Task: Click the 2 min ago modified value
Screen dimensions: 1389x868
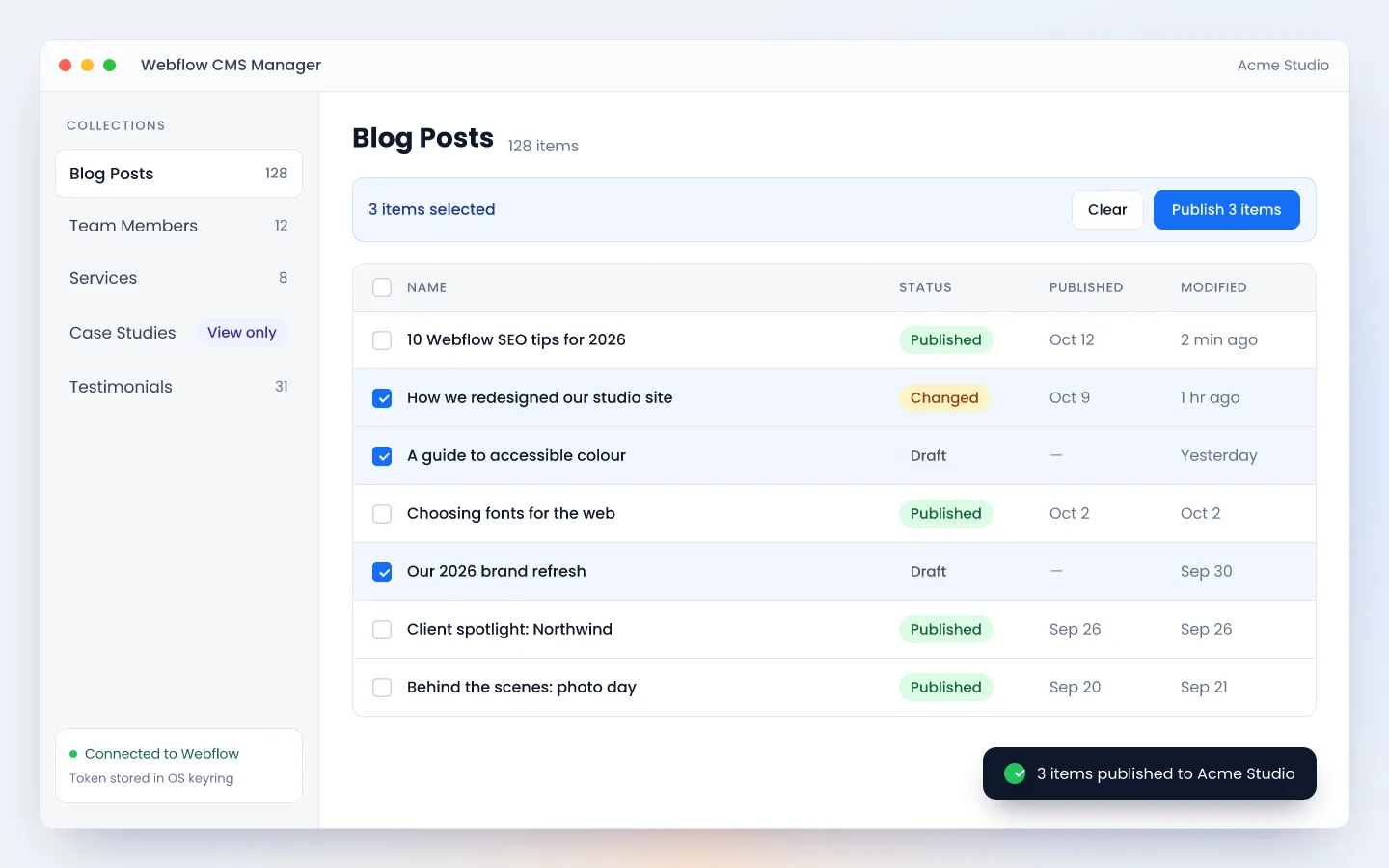Action: tap(1219, 339)
